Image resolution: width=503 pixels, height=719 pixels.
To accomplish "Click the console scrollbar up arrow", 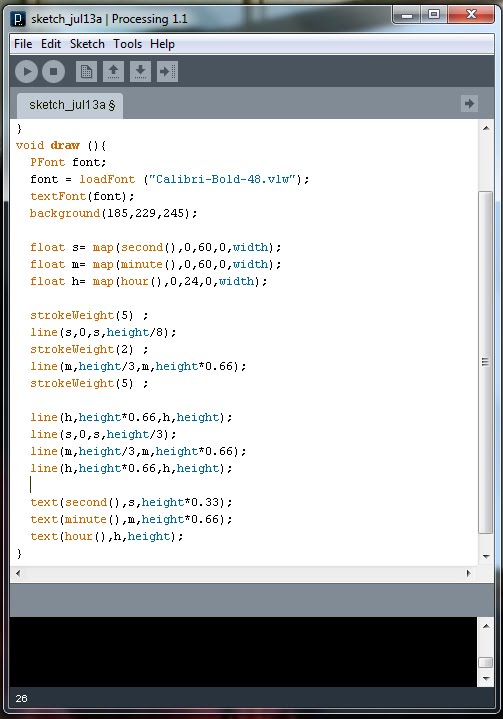I will pos(486,626).
